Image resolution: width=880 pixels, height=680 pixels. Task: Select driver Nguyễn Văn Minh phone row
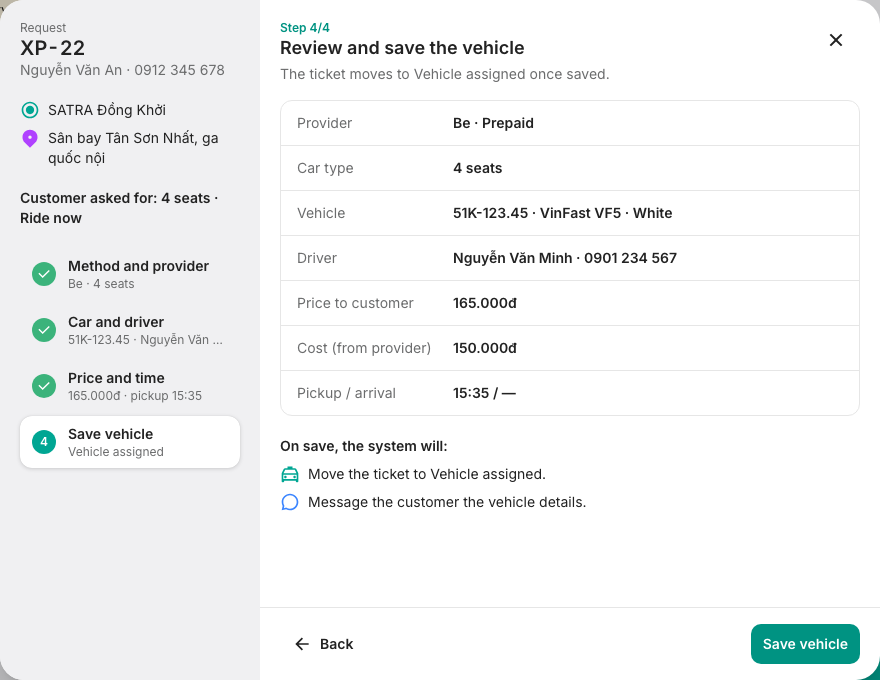click(565, 258)
